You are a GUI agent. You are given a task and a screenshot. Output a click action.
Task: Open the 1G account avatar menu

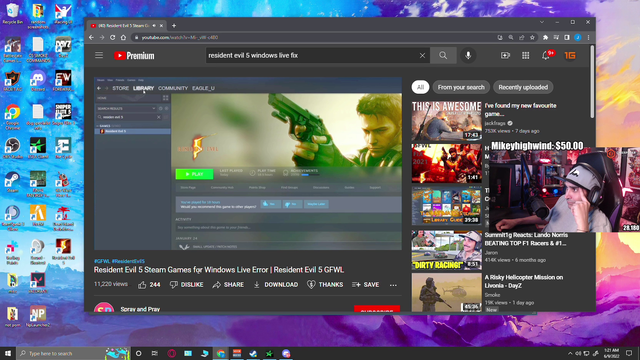570,56
